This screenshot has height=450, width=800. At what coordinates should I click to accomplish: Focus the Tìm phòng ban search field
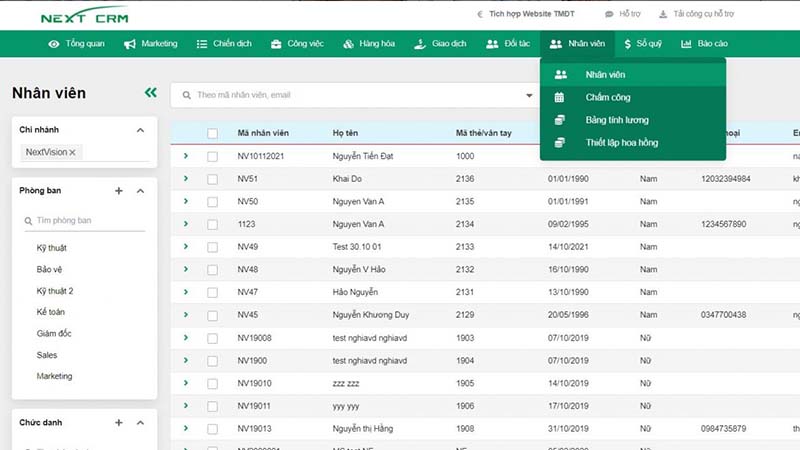point(85,220)
